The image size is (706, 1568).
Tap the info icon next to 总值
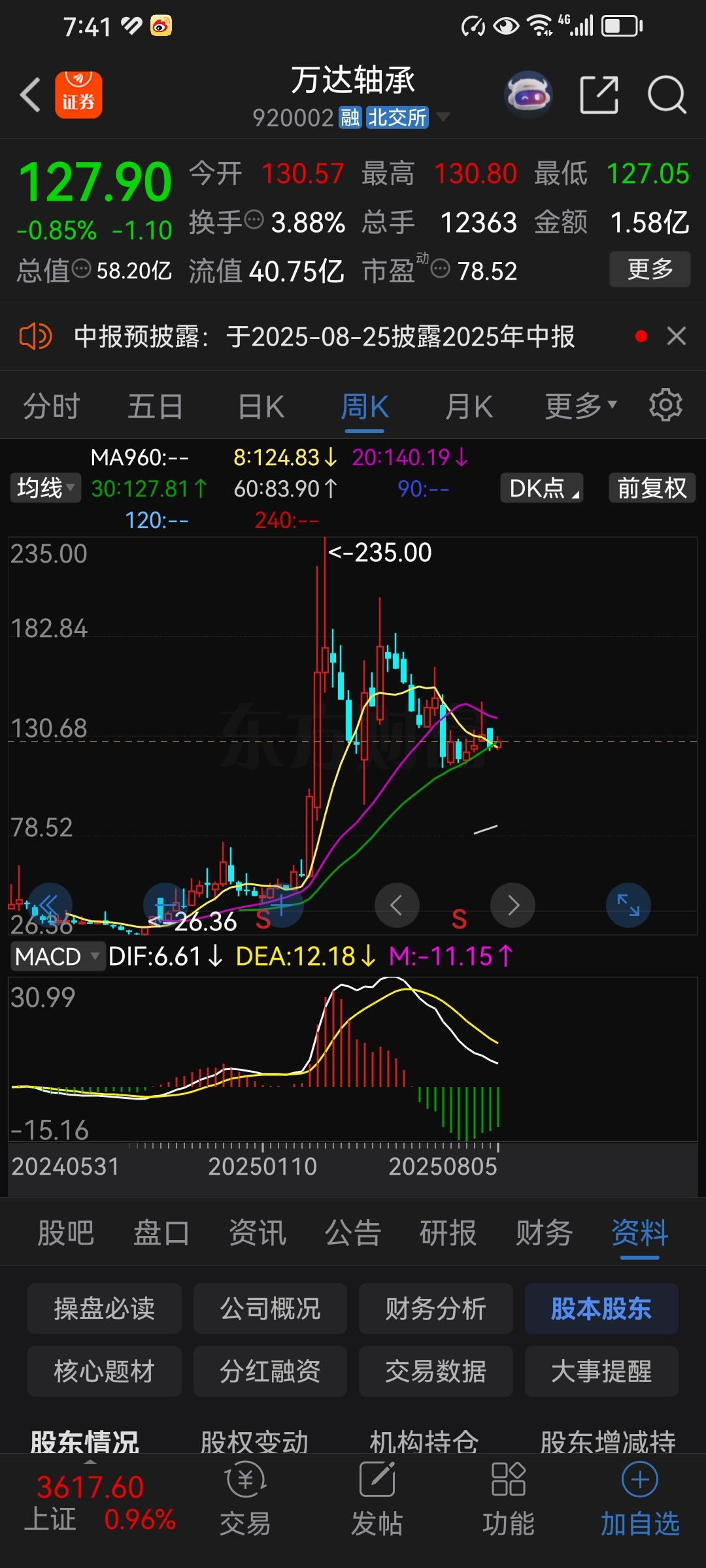tap(81, 269)
